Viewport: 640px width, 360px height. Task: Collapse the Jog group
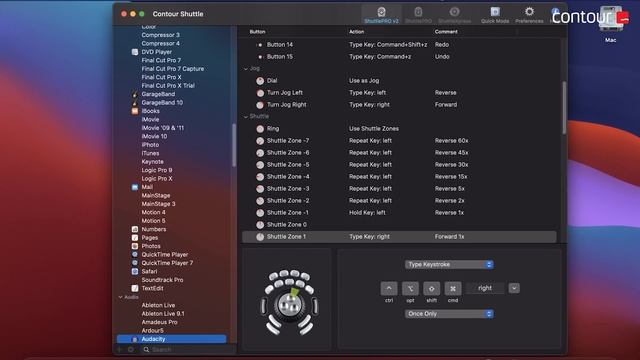(246, 69)
